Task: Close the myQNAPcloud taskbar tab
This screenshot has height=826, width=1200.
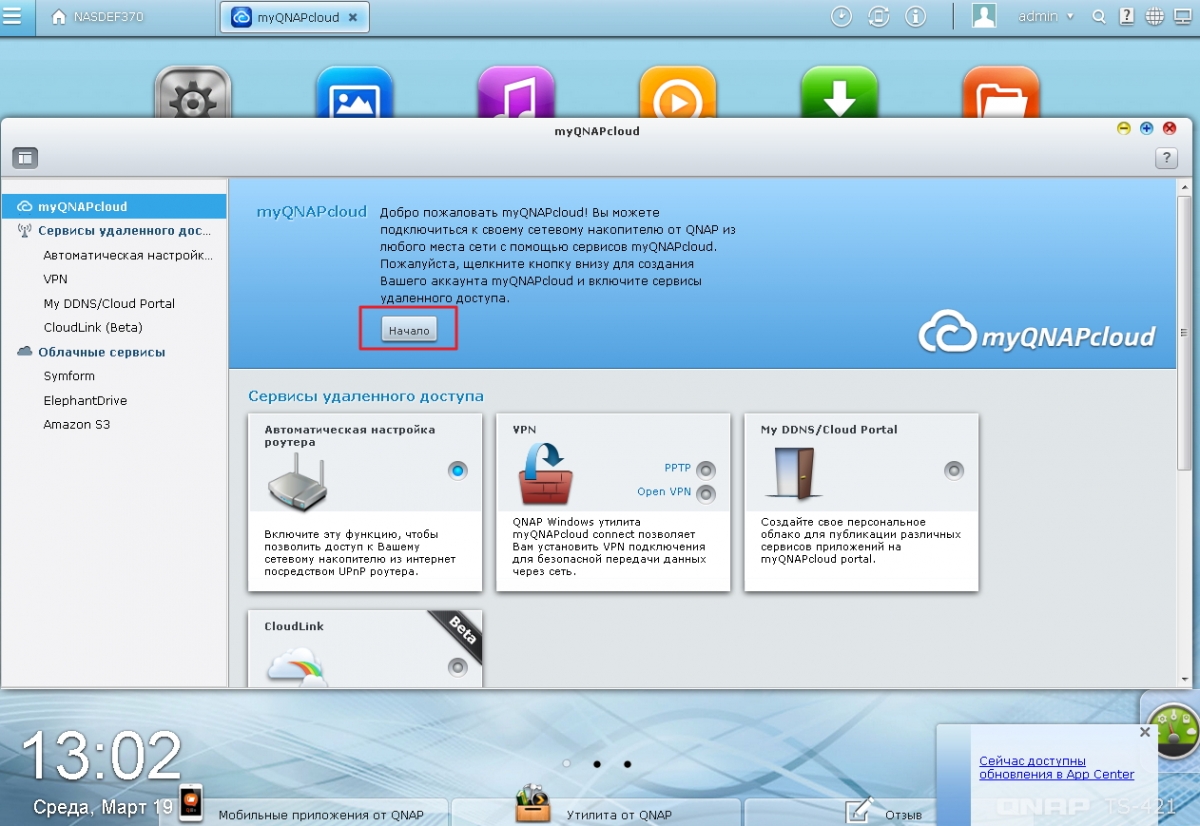Action: pos(353,17)
